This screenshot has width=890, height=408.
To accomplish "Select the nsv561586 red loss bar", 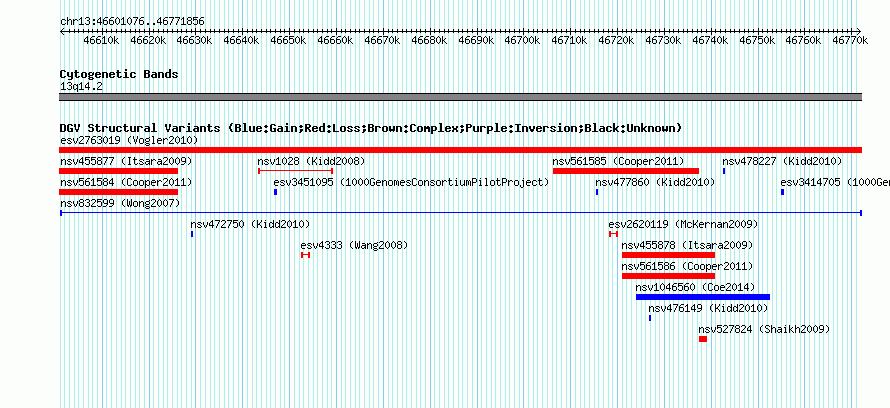I will (x=668, y=276).
